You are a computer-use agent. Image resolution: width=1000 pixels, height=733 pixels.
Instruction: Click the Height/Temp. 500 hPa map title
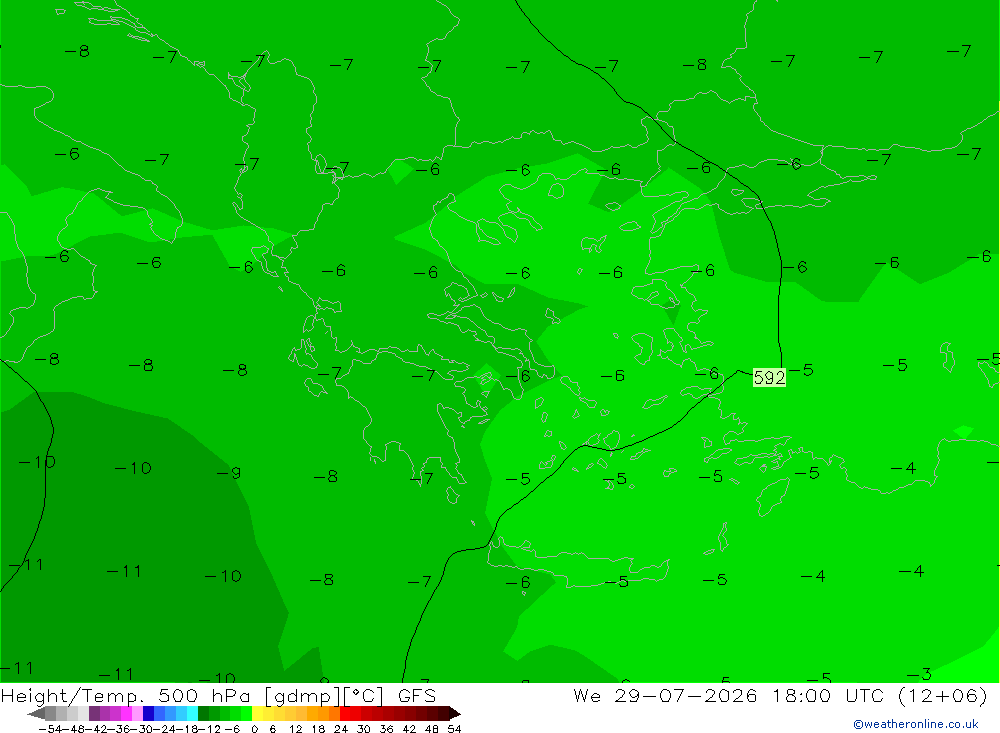[x=126, y=696]
